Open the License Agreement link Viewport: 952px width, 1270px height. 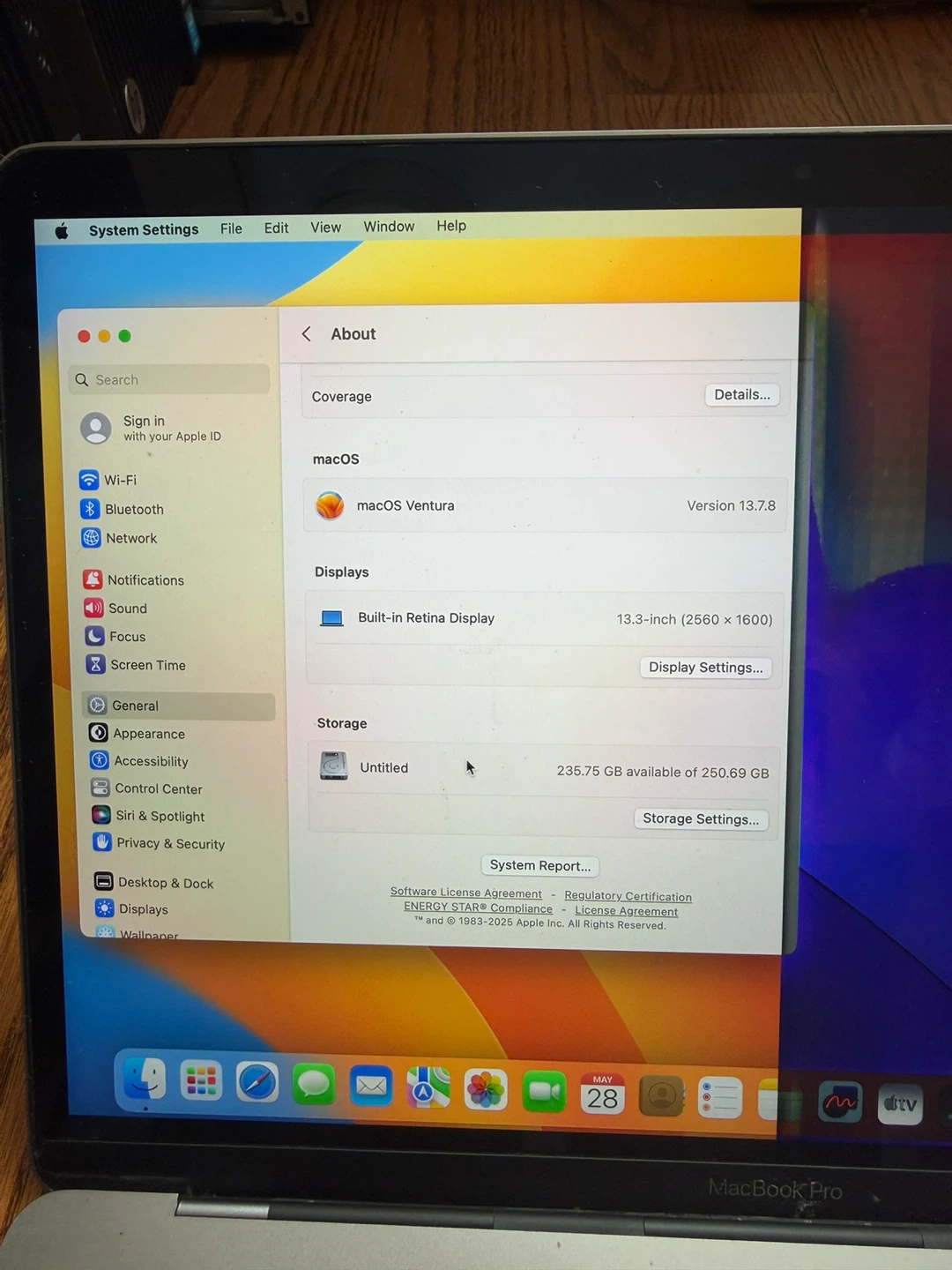pyautogui.click(x=627, y=911)
